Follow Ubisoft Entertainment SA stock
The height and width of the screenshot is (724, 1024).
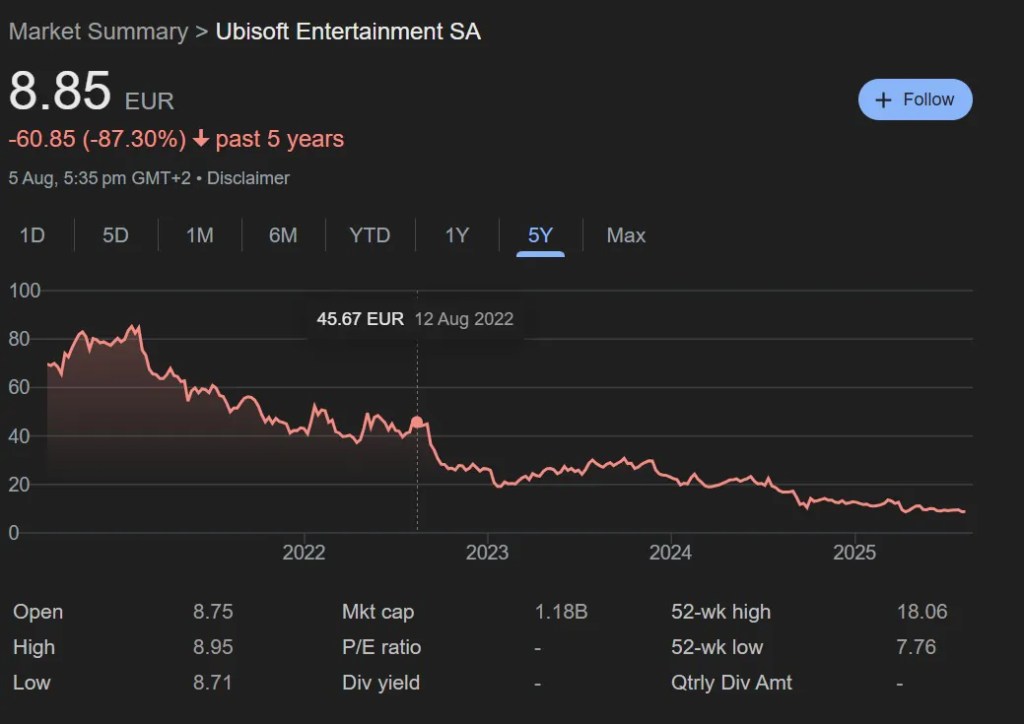tap(915, 100)
